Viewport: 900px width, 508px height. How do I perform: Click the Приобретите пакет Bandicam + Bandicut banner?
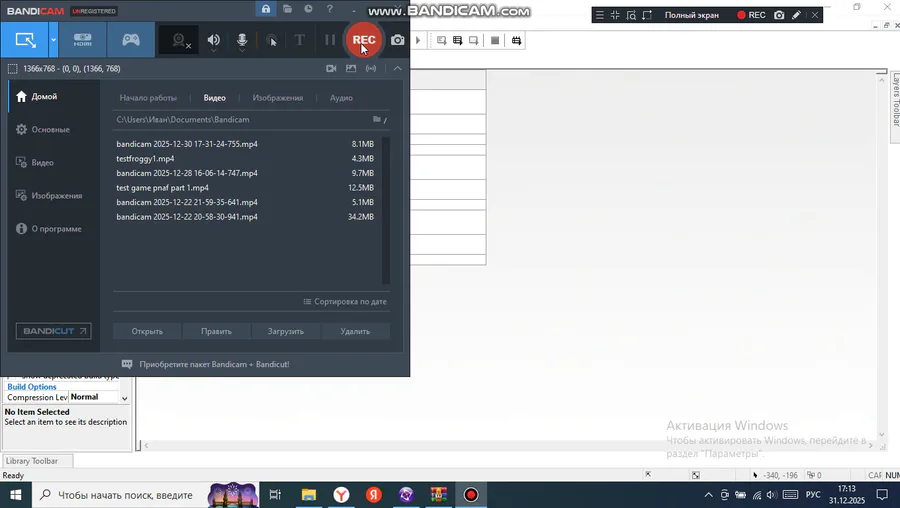click(x=205, y=364)
